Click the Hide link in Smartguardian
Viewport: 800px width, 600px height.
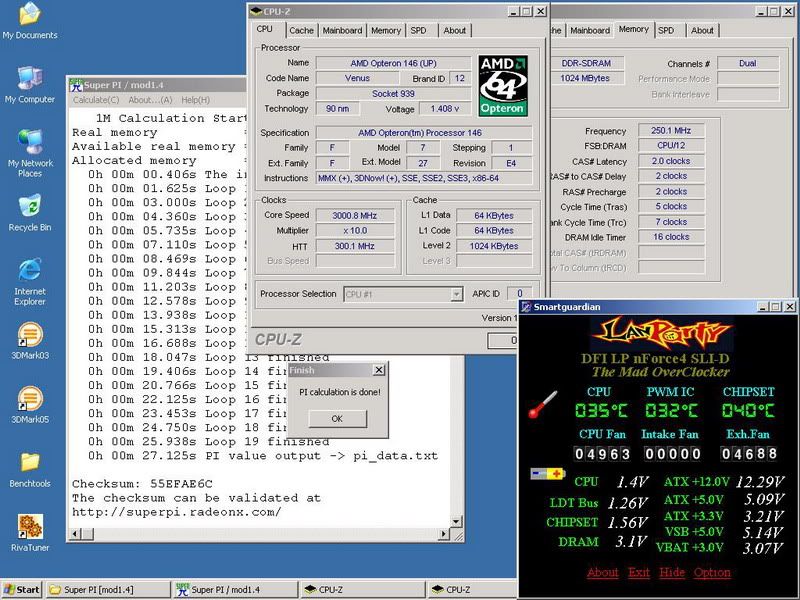tap(672, 572)
